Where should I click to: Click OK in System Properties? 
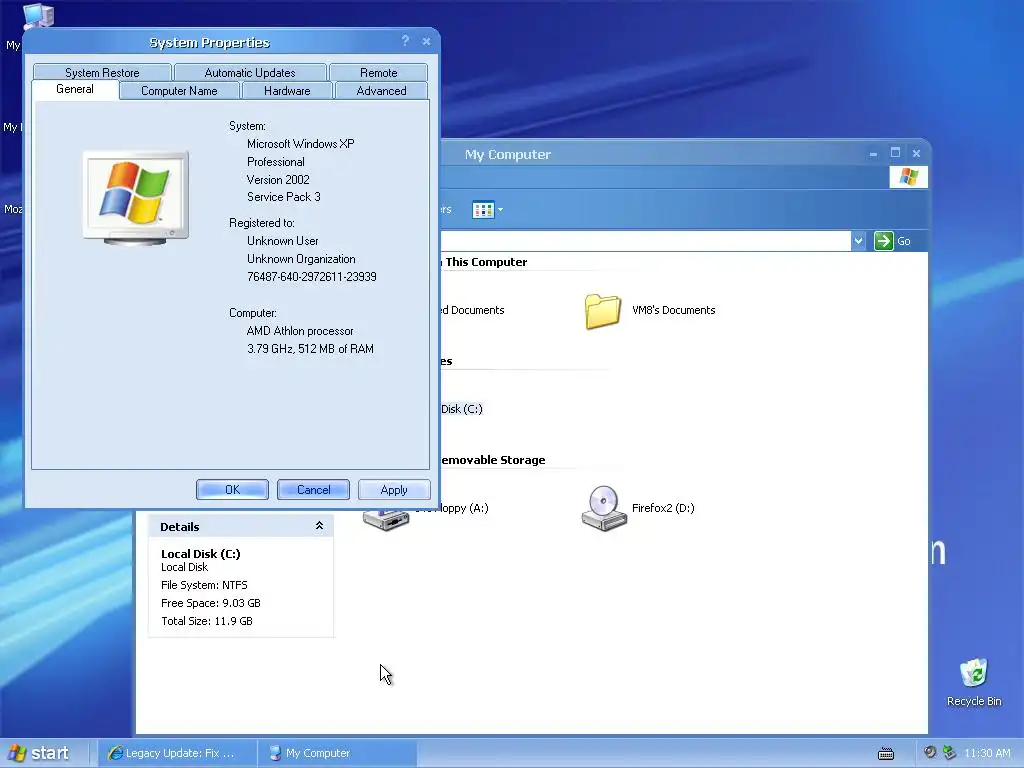(x=232, y=490)
